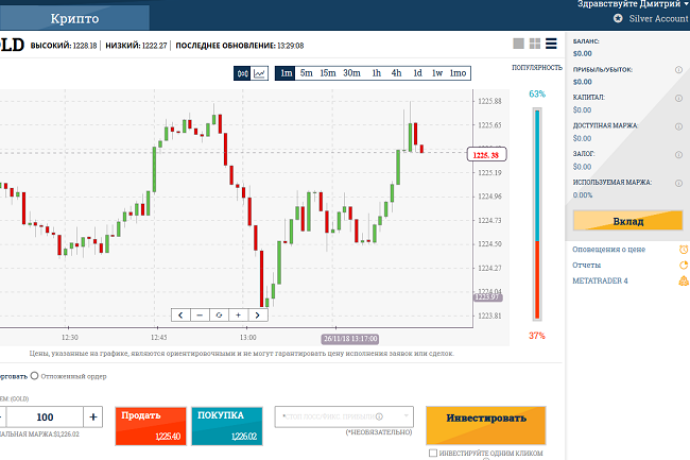Open Отчеты link
The height and width of the screenshot is (460, 690).
pos(586,265)
